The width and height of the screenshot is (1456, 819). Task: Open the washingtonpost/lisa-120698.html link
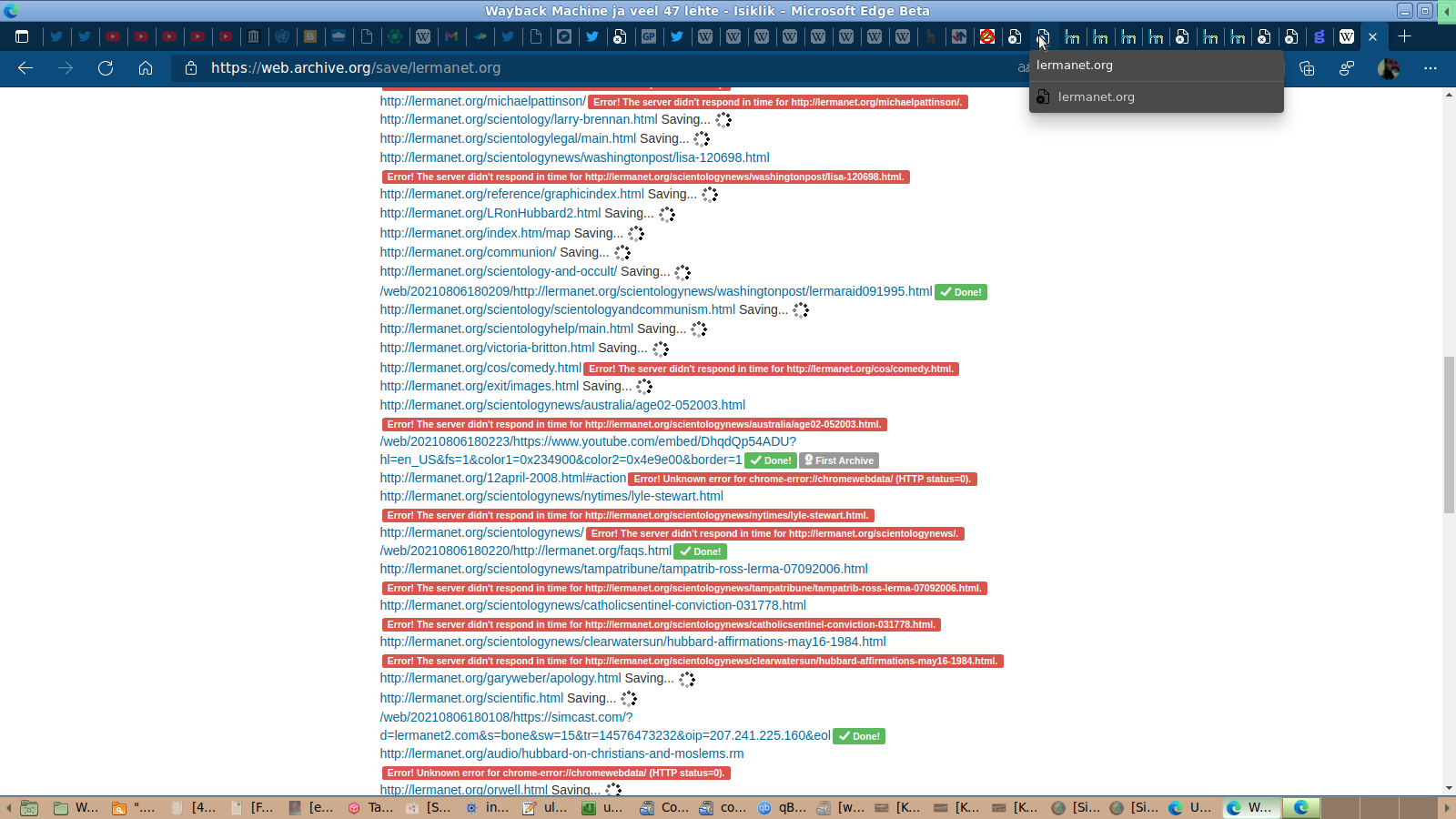tap(575, 157)
